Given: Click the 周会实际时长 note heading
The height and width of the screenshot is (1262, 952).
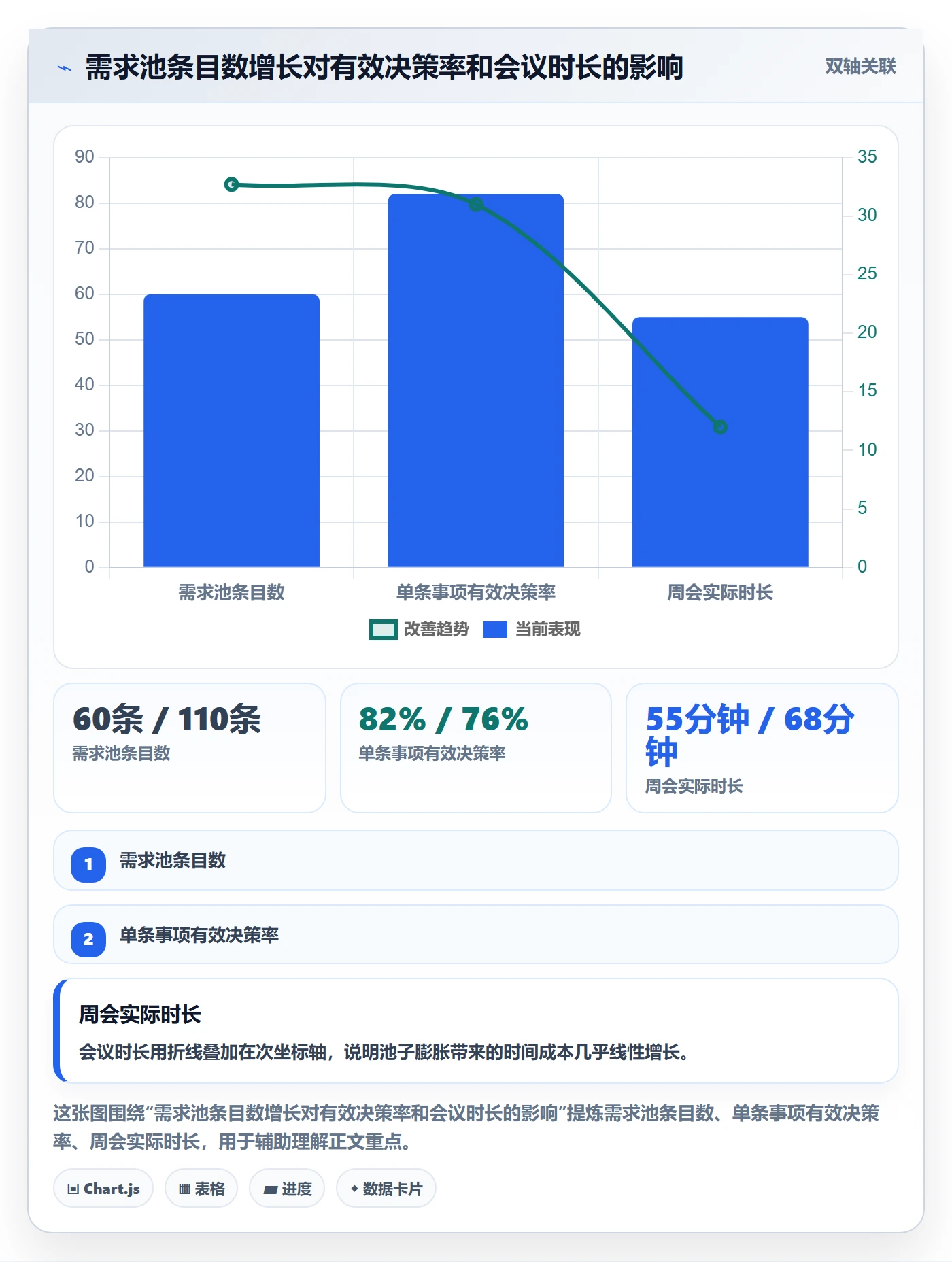Looking at the screenshot, I should [x=140, y=1014].
